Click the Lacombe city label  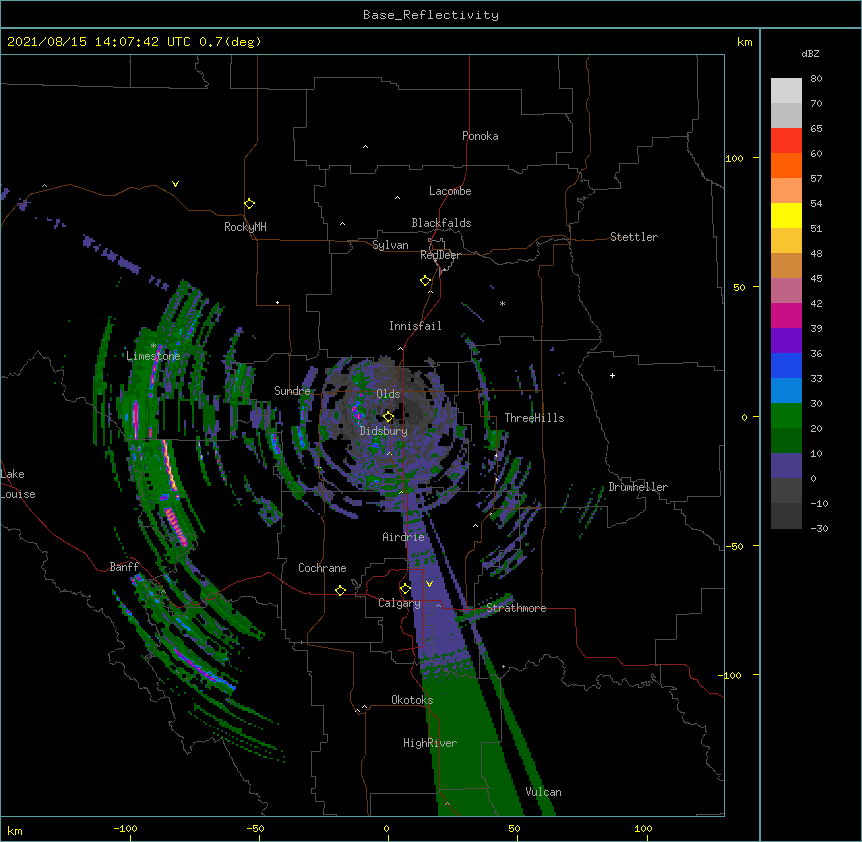pyautogui.click(x=450, y=191)
